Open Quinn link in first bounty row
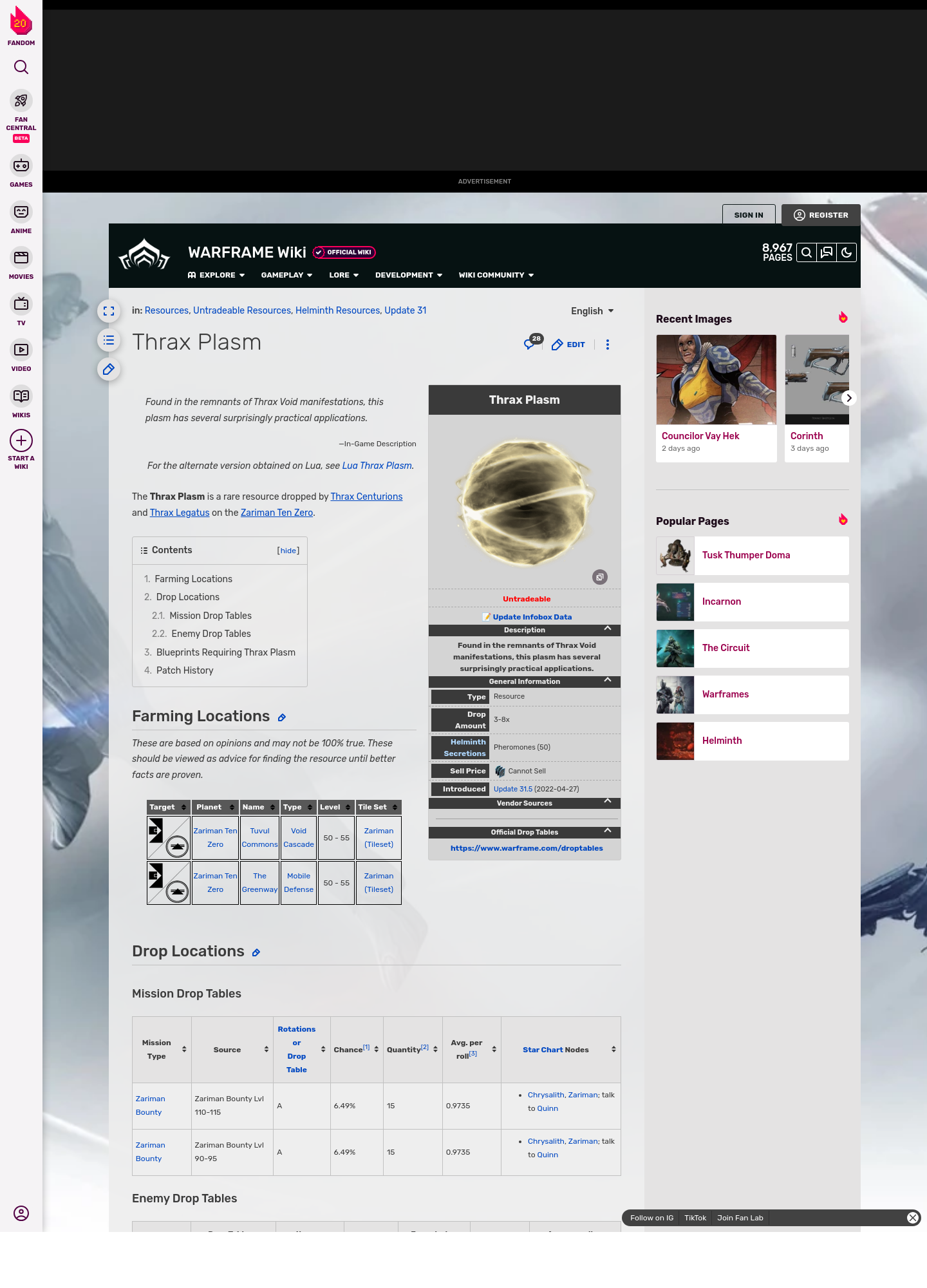The width and height of the screenshot is (927, 1288). tap(547, 1108)
